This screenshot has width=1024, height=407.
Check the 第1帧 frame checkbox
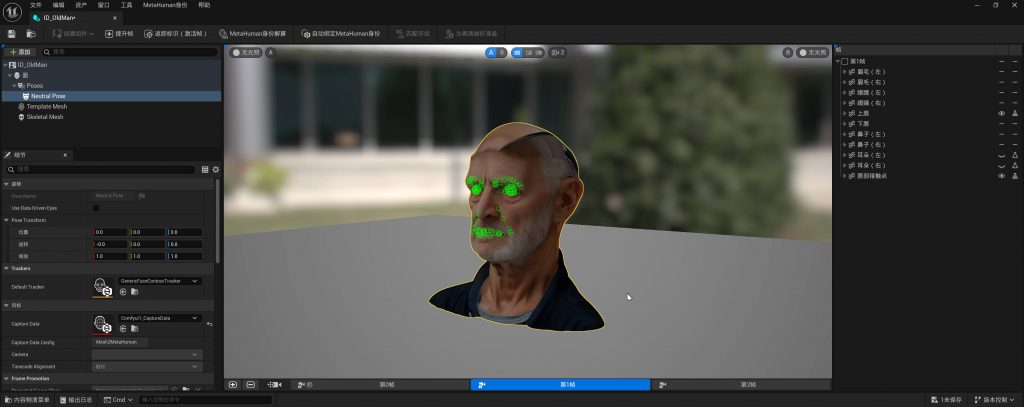tap(845, 61)
